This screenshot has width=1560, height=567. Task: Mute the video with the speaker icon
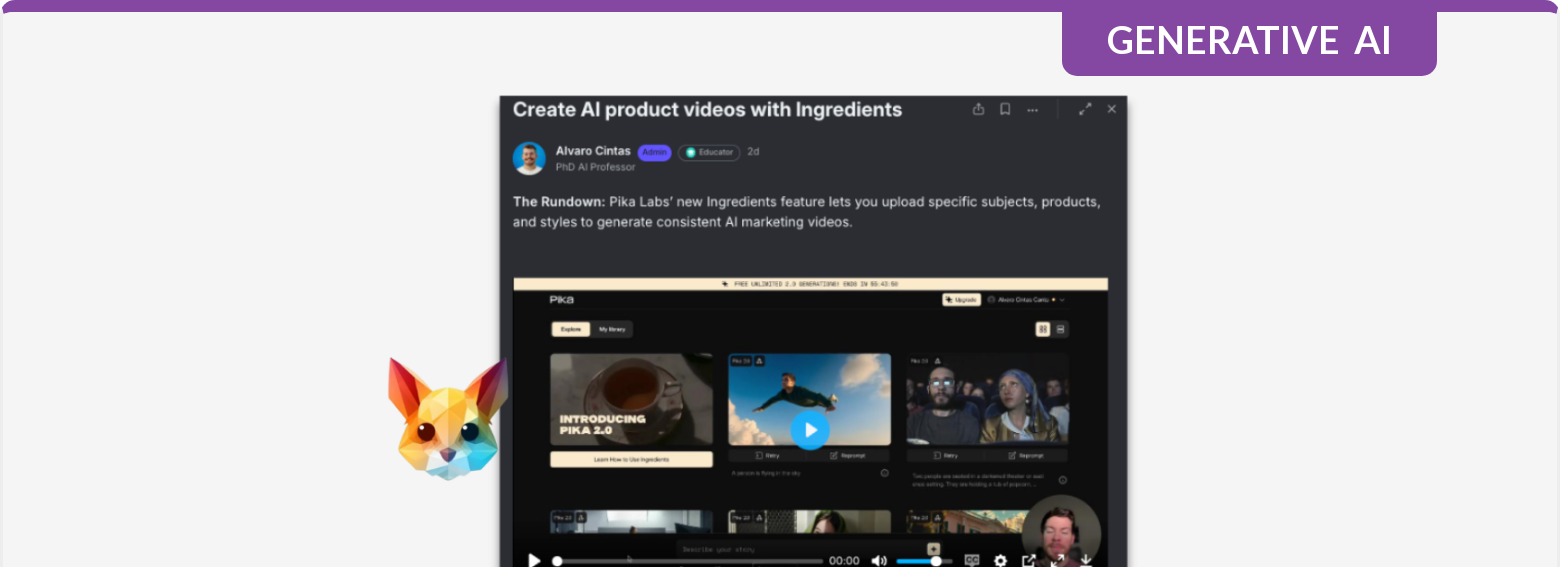(x=879, y=561)
